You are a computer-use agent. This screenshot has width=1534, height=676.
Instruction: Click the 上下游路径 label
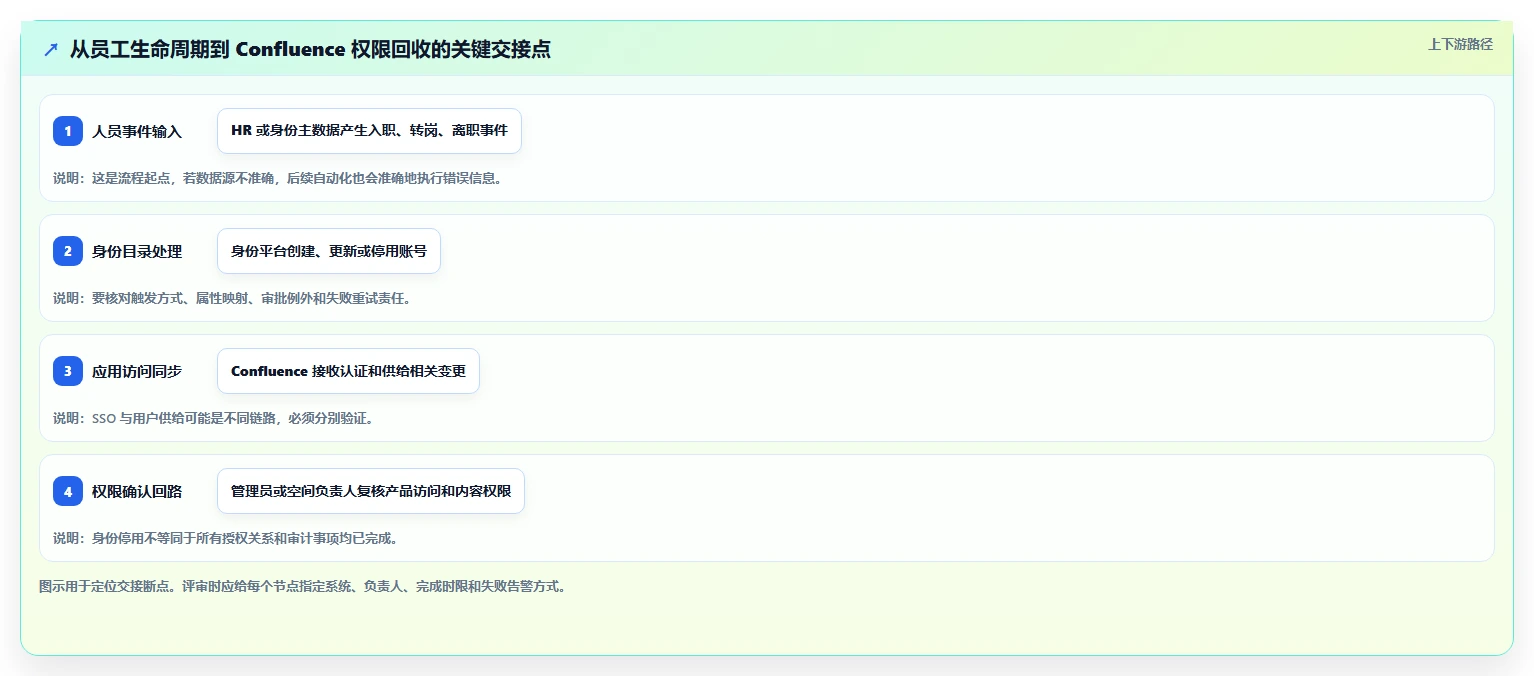[1460, 44]
